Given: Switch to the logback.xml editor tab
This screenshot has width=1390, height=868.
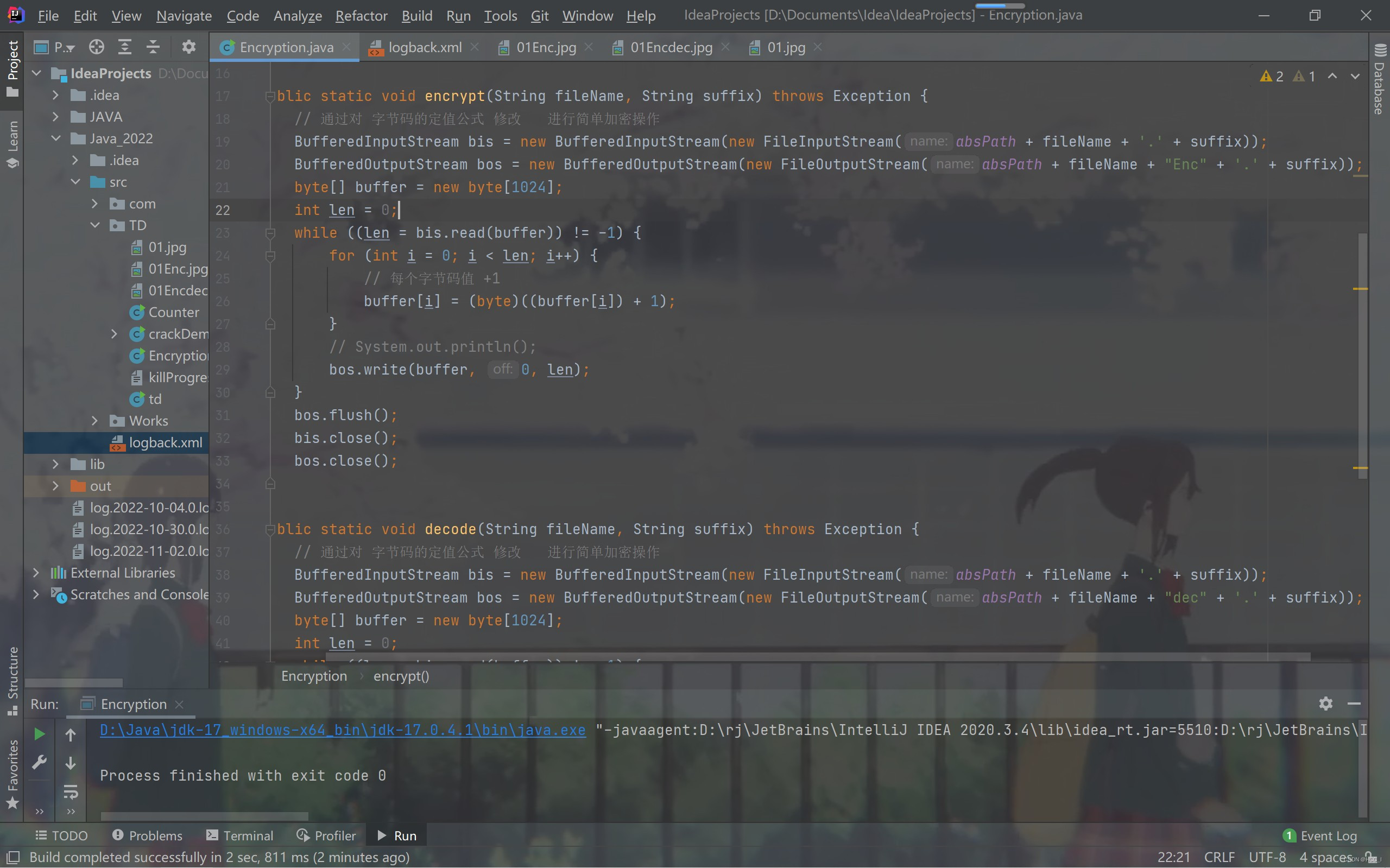Looking at the screenshot, I should tap(424, 47).
